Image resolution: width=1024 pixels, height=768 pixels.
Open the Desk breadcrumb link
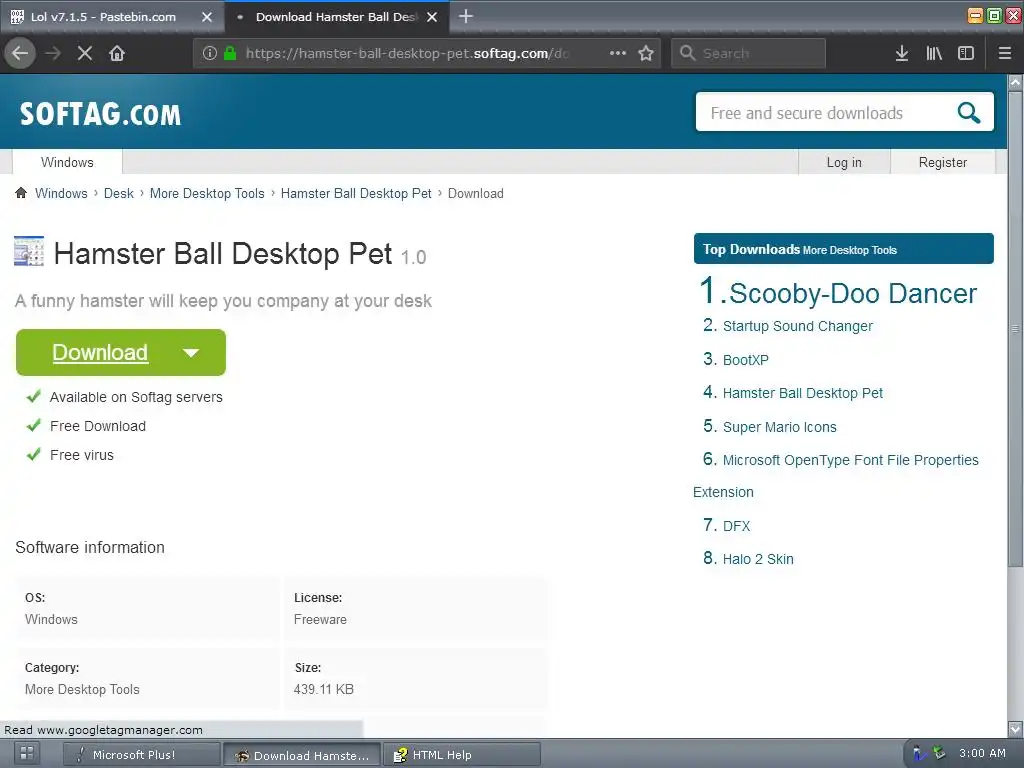[119, 193]
